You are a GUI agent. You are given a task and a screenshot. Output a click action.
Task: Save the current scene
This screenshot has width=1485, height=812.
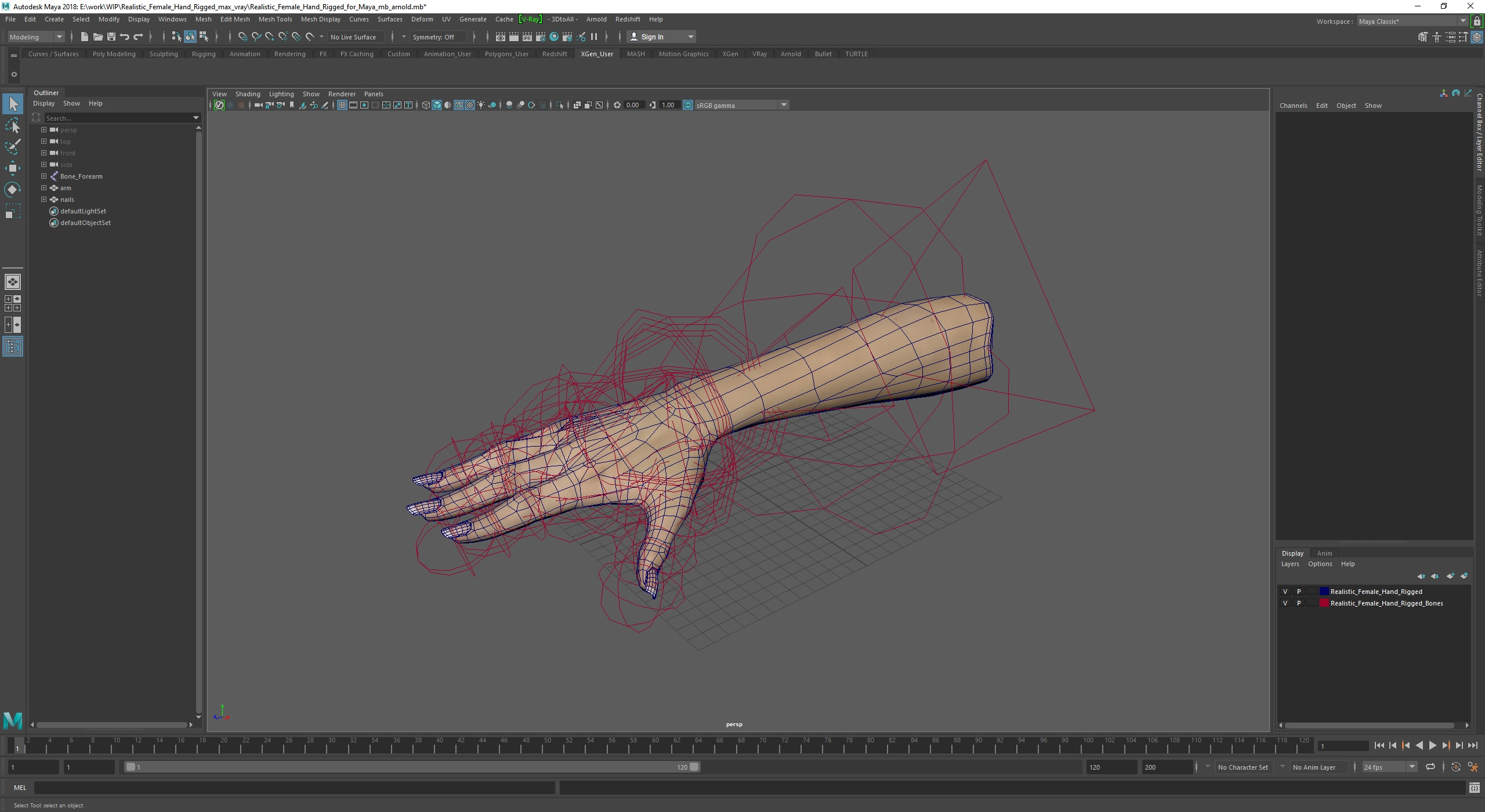coord(111,37)
